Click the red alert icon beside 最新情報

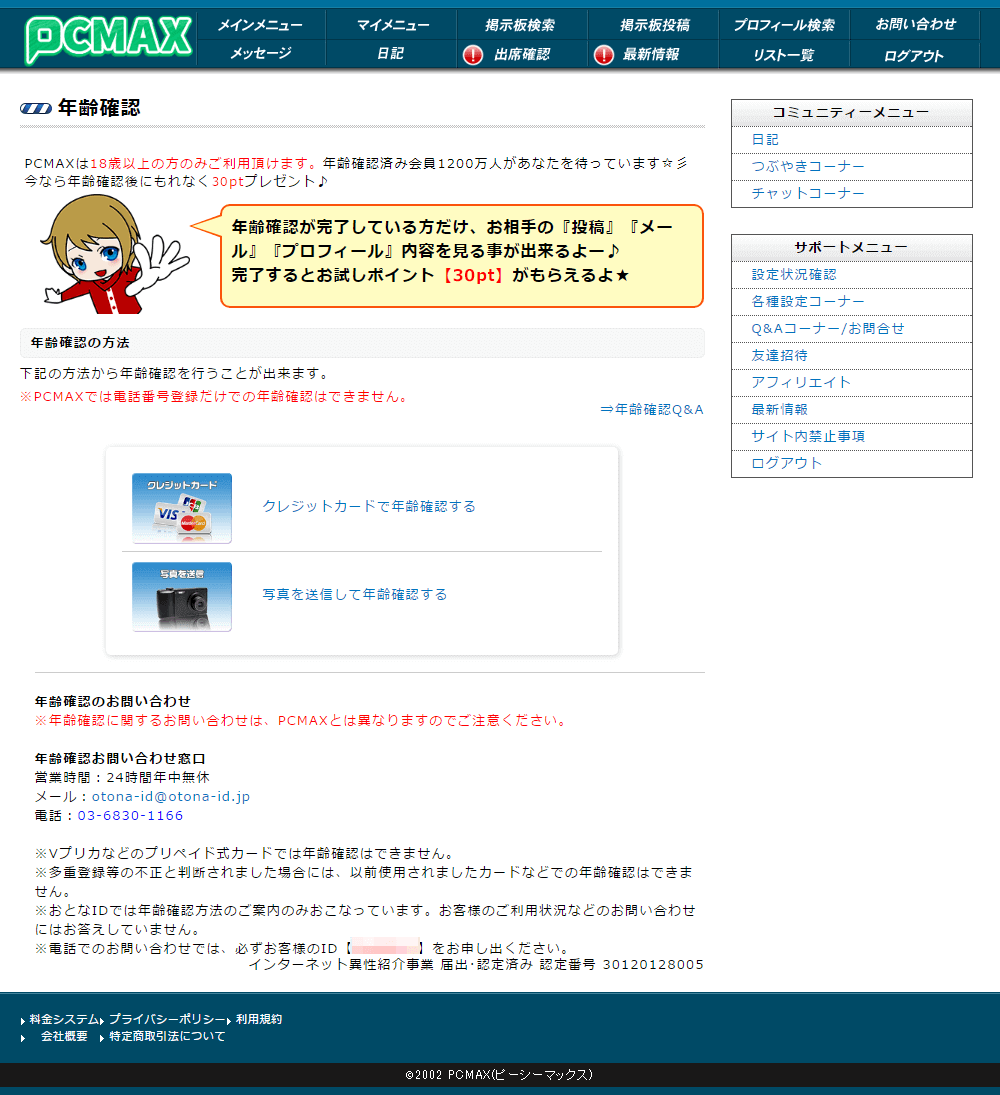604,54
